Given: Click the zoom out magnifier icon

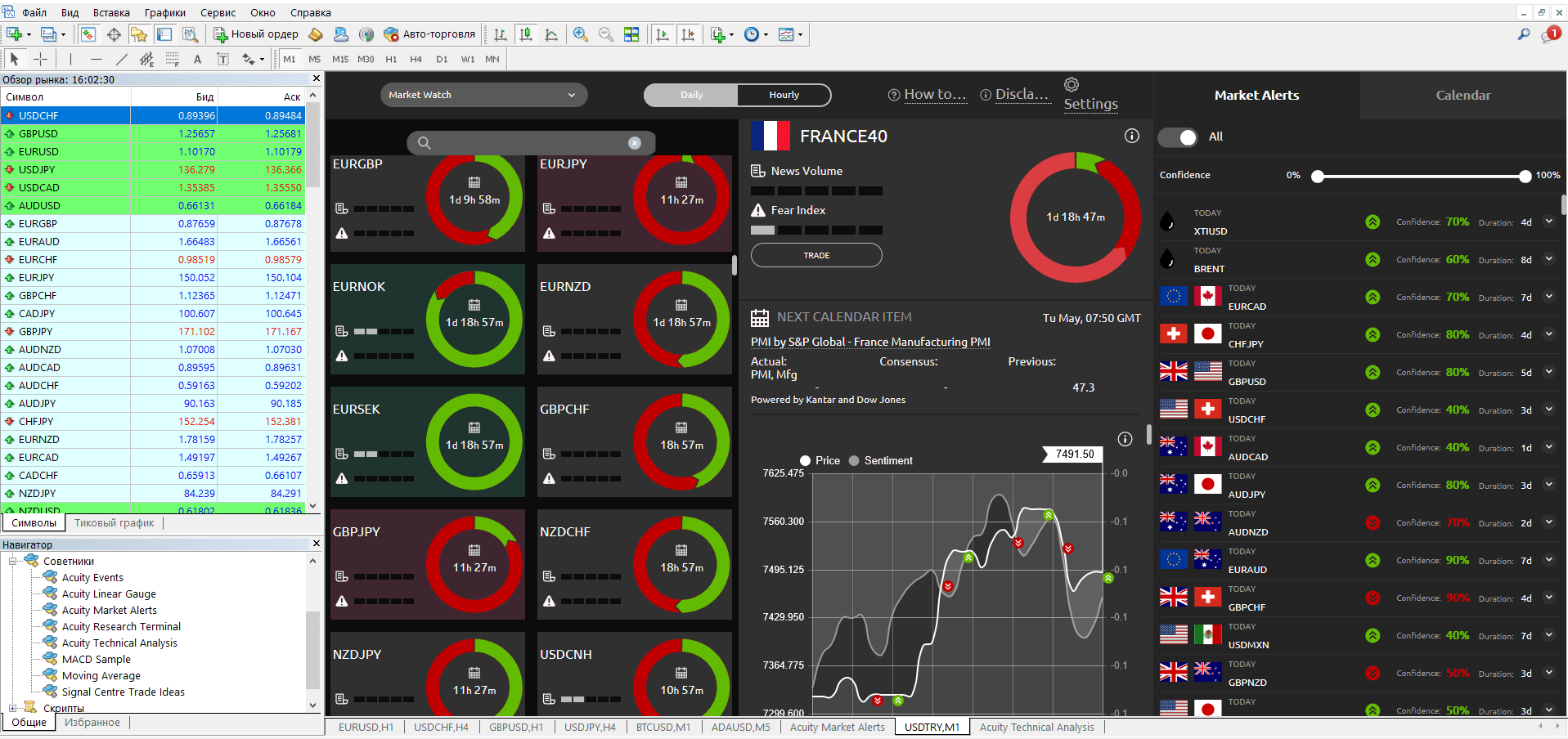Looking at the screenshot, I should click(605, 34).
